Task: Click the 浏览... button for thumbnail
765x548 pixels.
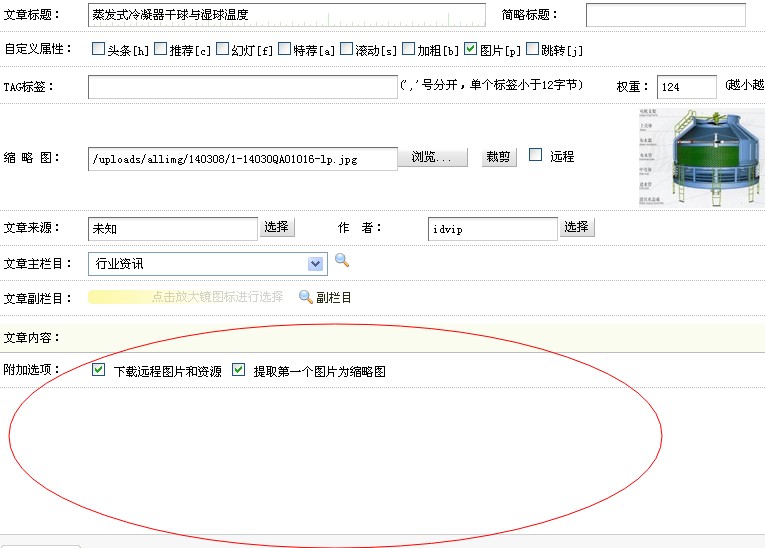Action: tap(432, 157)
